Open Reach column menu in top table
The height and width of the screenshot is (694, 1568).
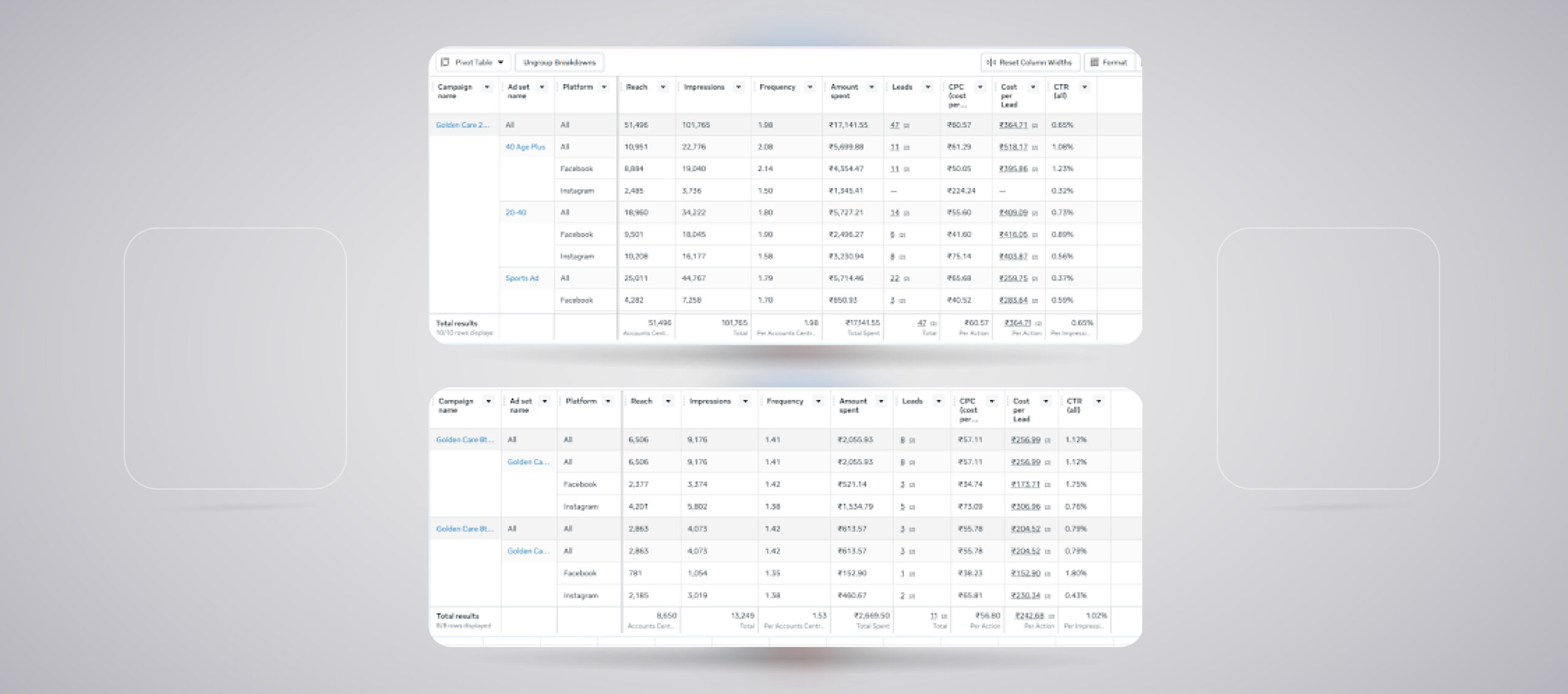pos(663,87)
